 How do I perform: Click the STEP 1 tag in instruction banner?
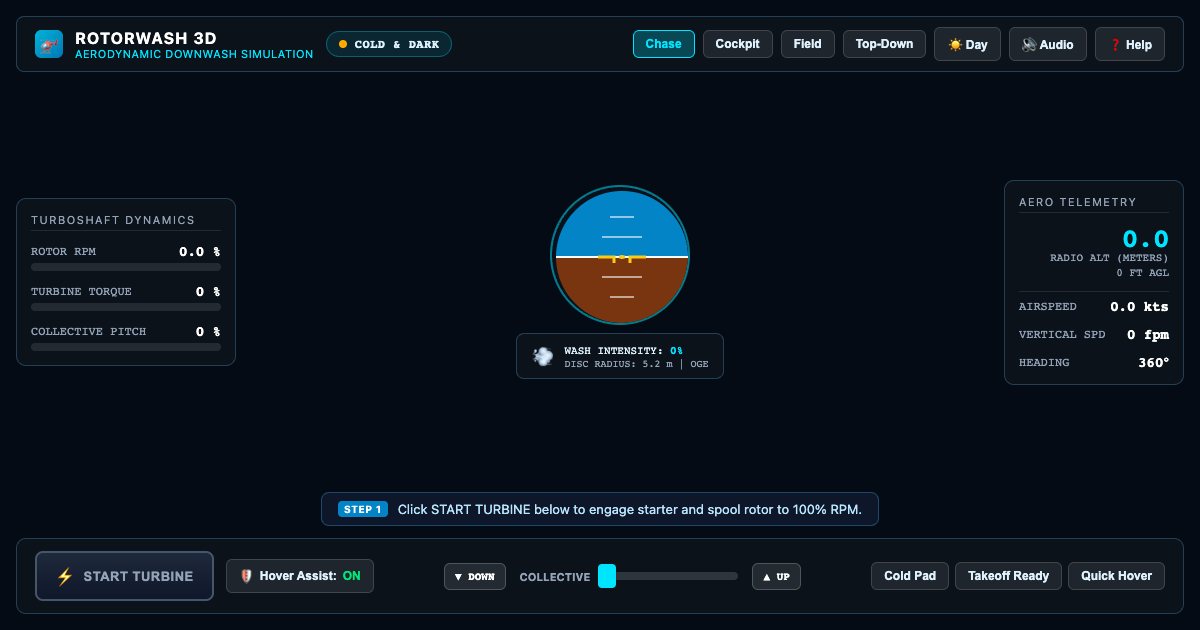tap(363, 509)
